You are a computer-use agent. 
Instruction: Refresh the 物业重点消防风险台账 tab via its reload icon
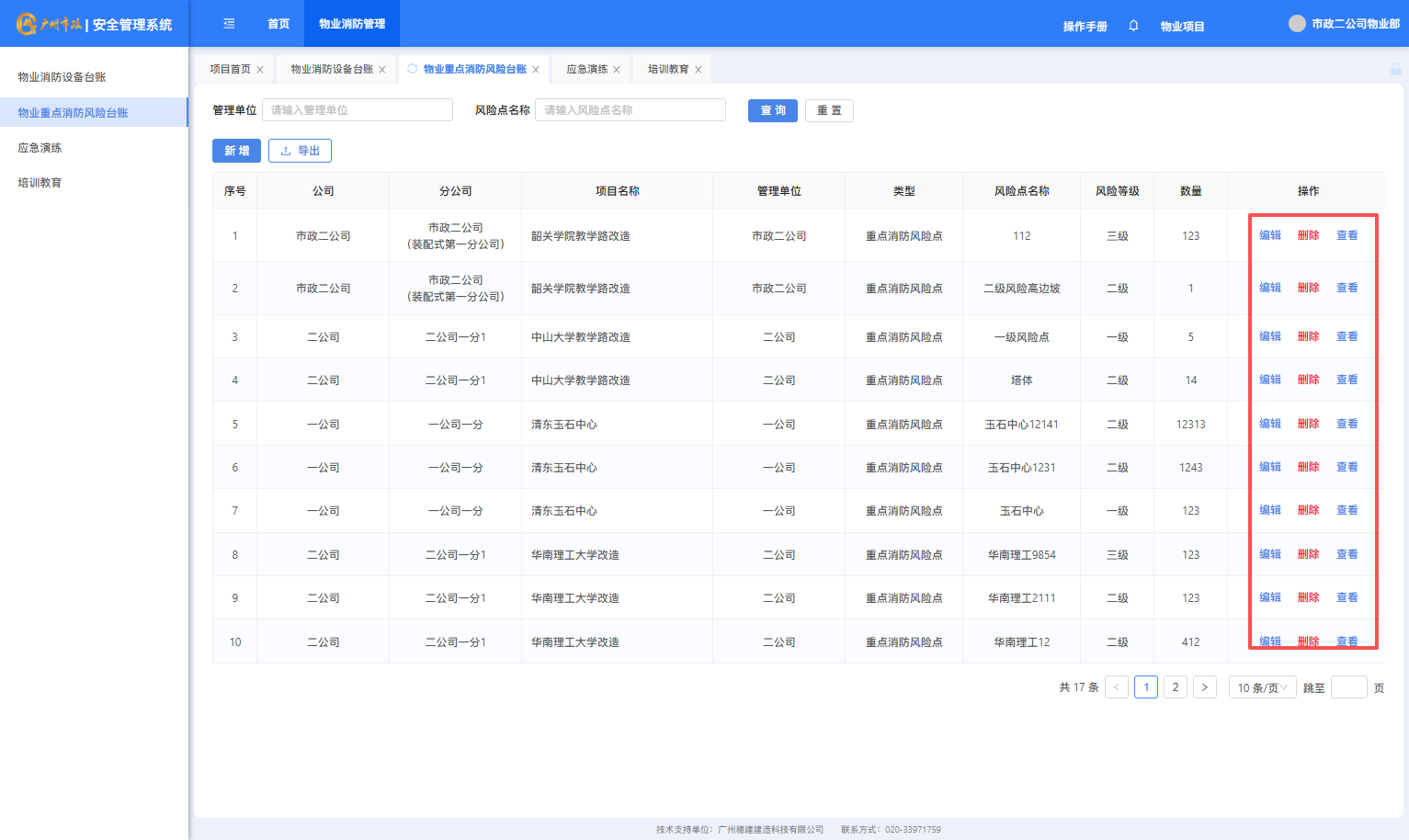pyautogui.click(x=412, y=69)
